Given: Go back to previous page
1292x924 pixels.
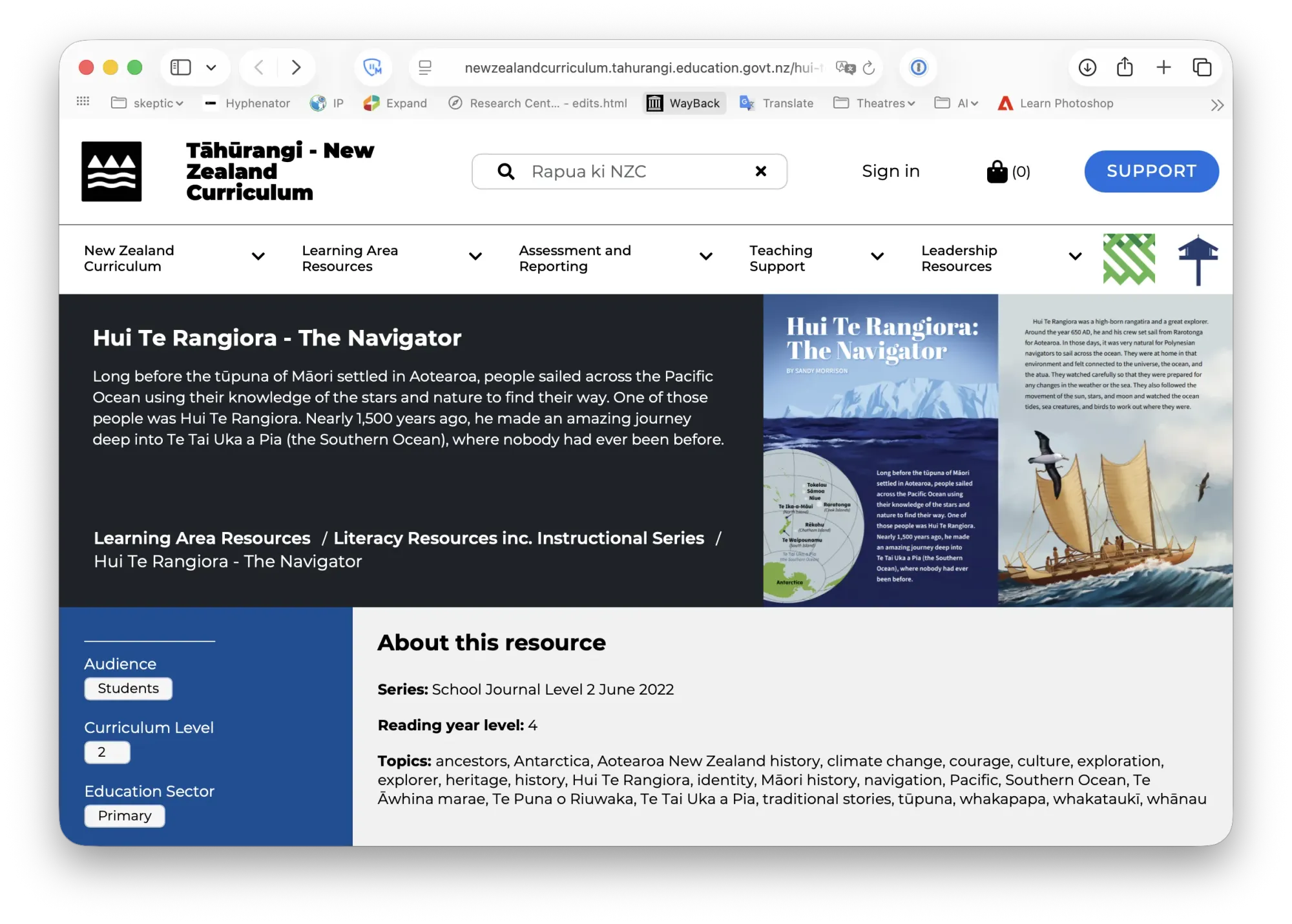Looking at the screenshot, I should pyautogui.click(x=259, y=67).
